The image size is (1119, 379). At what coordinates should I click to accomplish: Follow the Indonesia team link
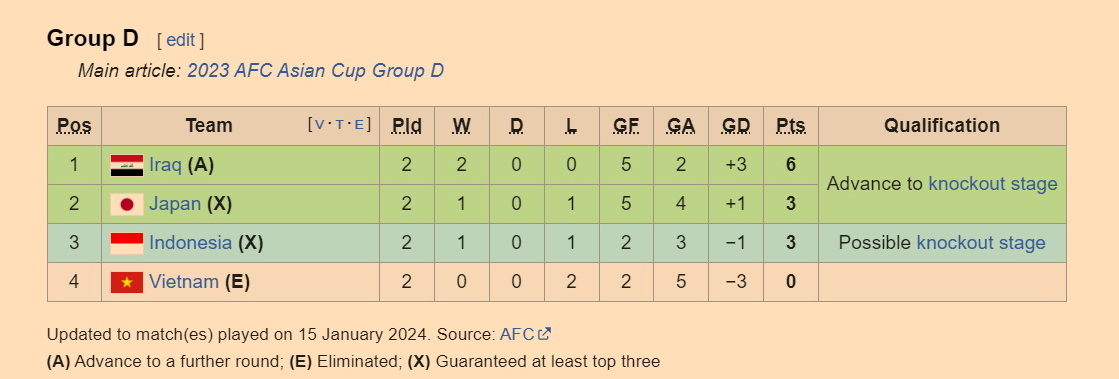pyautogui.click(x=191, y=243)
